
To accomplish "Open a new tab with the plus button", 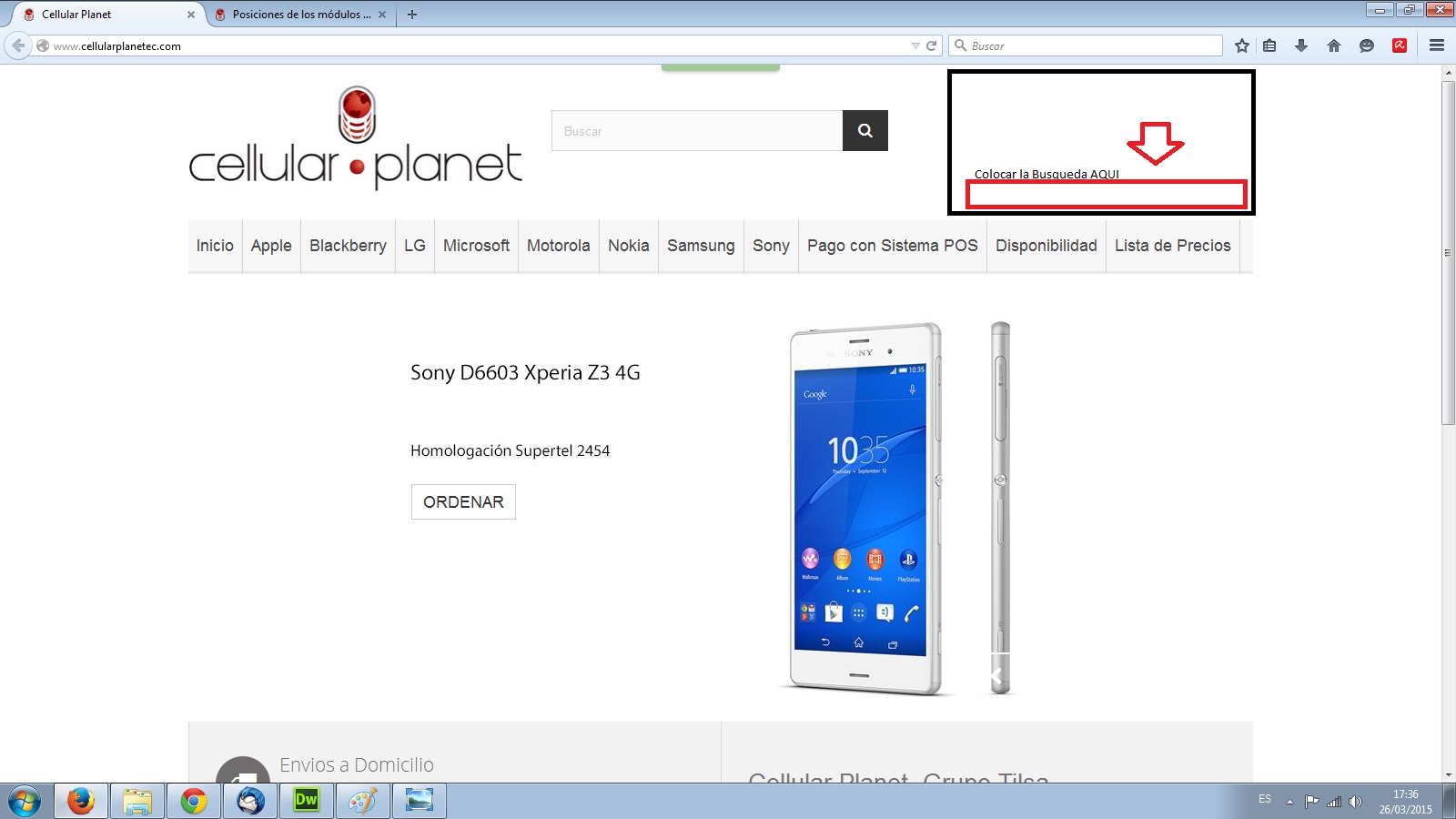I will click(412, 15).
